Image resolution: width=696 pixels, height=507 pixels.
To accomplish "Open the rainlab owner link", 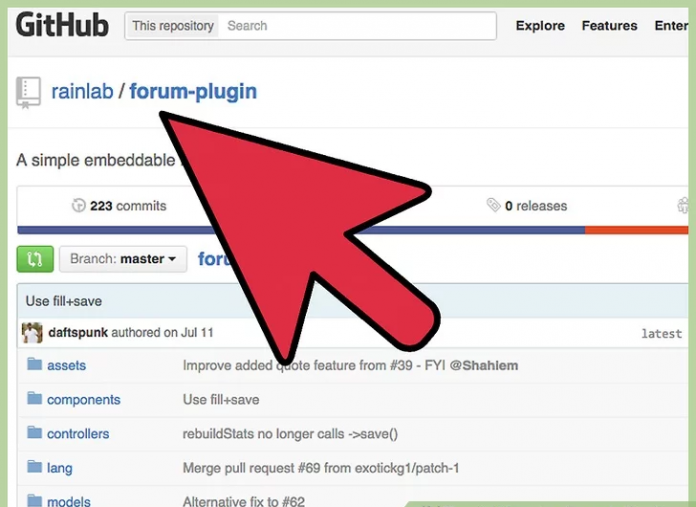I will 82,92.
